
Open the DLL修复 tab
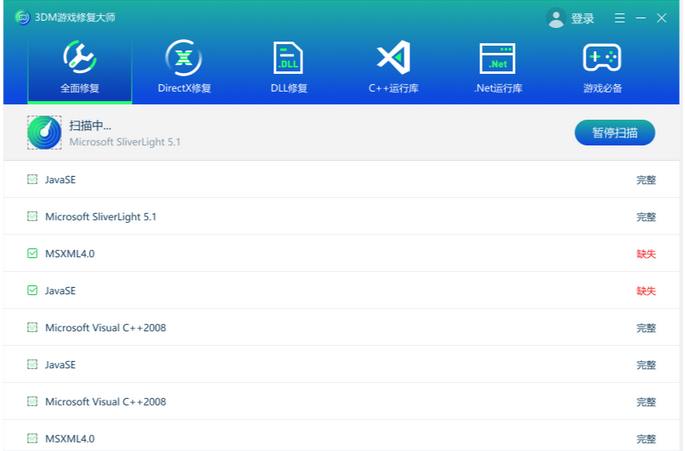tap(288, 69)
